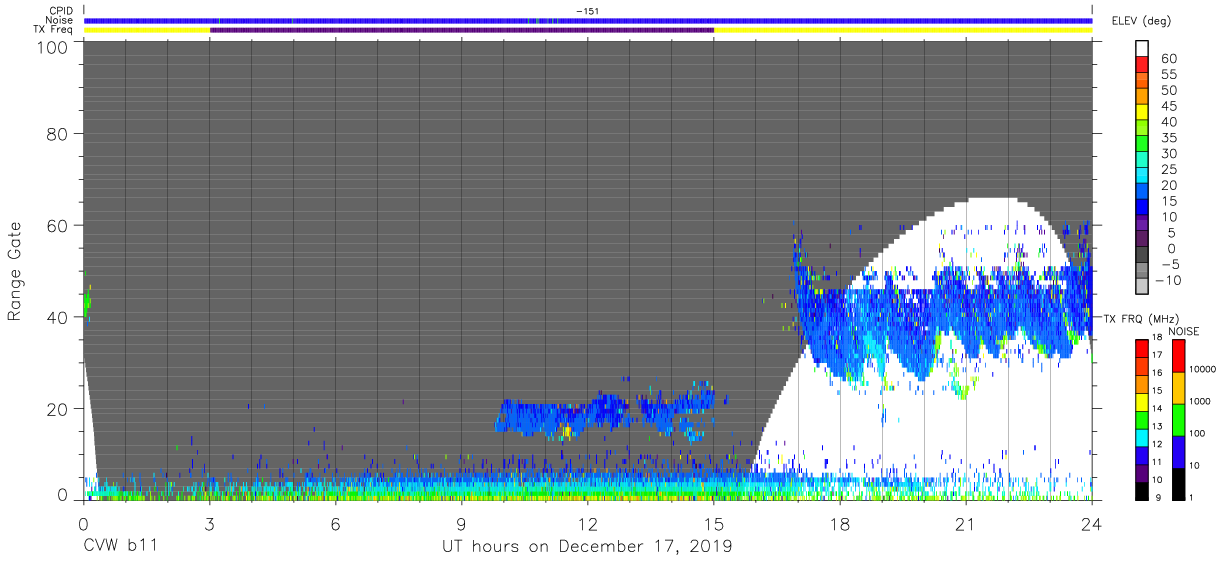Viewport: 1228px width, 567px height.
Task: Click the Noise row label at top left
Action: pyautogui.click(x=61, y=20)
